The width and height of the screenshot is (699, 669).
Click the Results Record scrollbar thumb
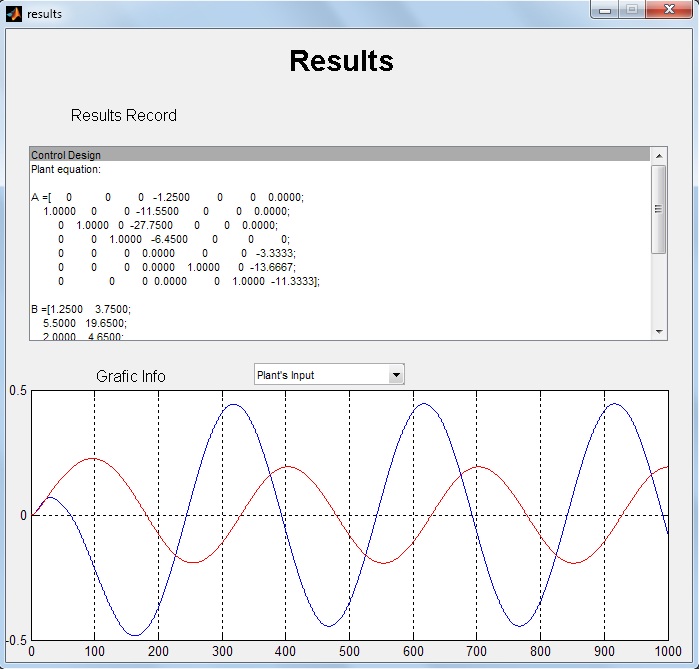tap(658, 208)
